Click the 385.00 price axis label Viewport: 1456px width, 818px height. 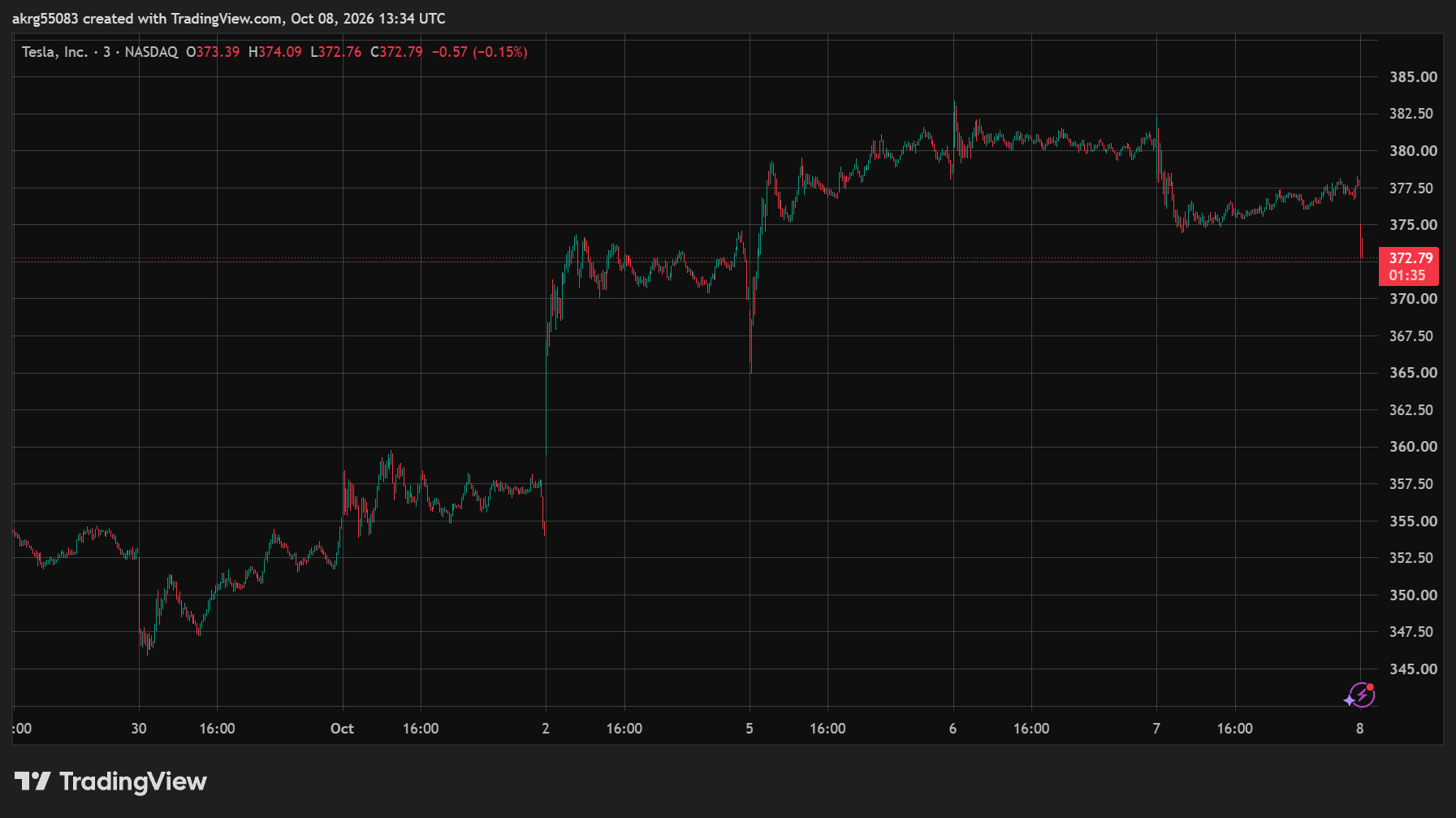point(1413,77)
